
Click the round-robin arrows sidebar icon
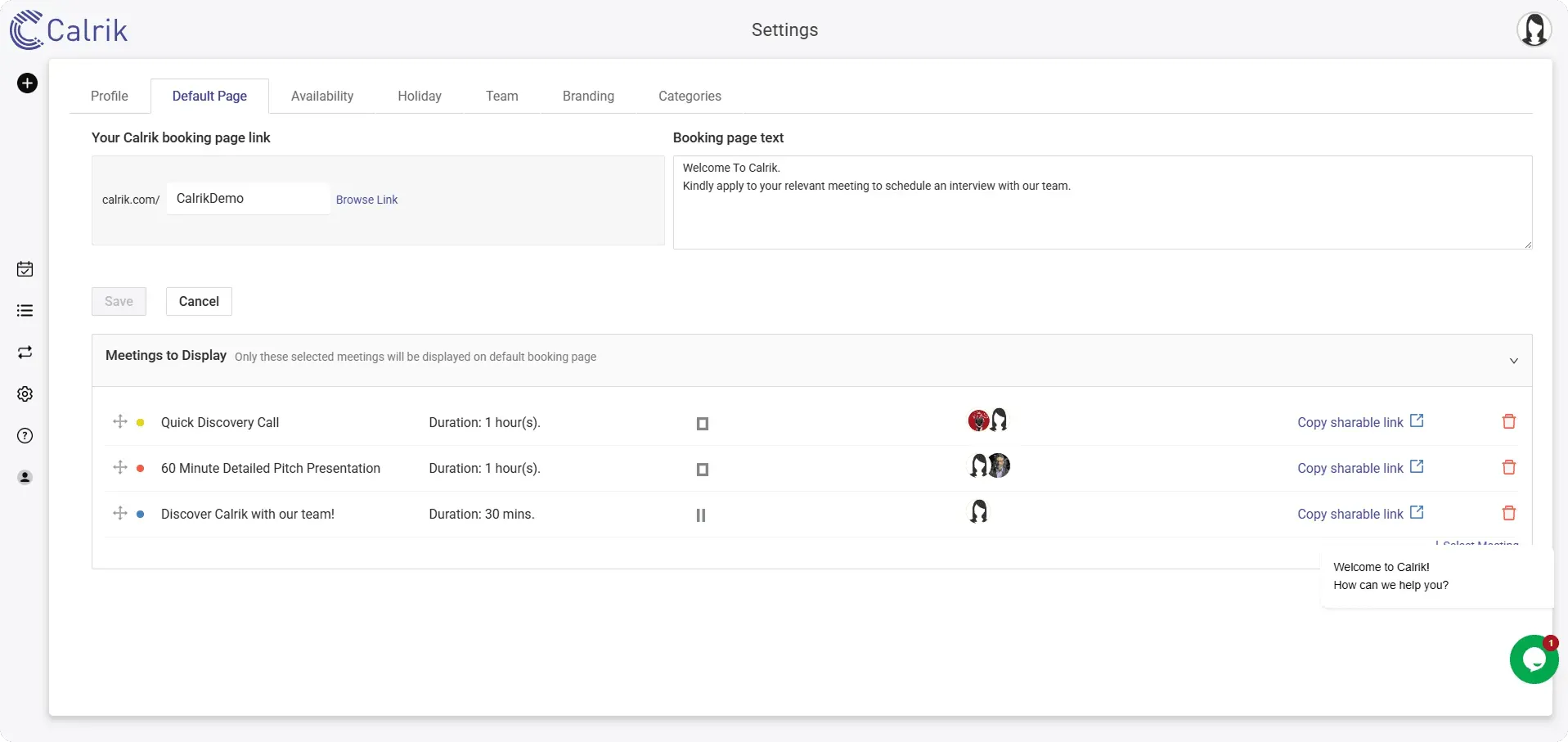pyautogui.click(x=25, y=353)
